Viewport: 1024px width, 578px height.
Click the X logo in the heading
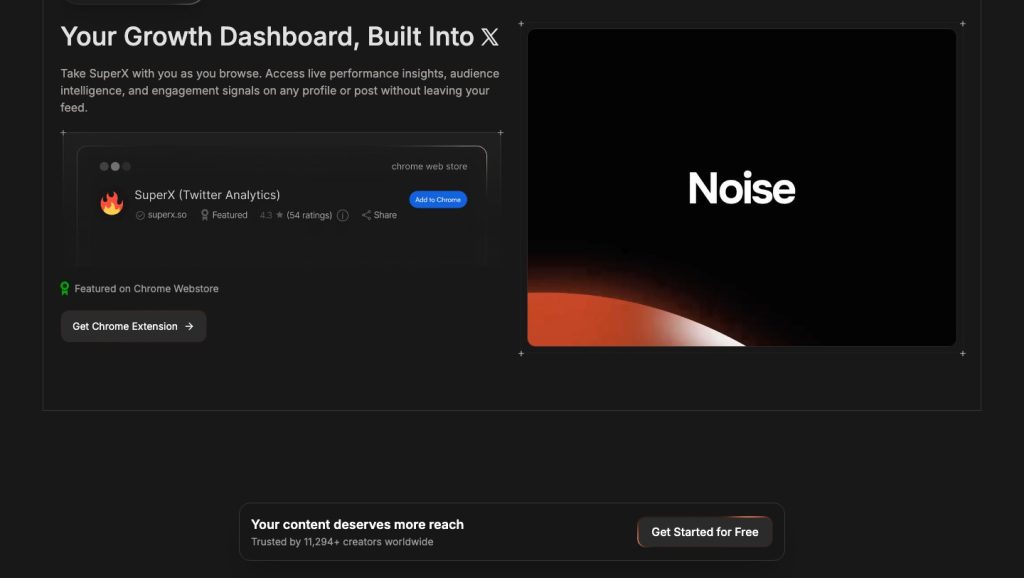(490, 37)
